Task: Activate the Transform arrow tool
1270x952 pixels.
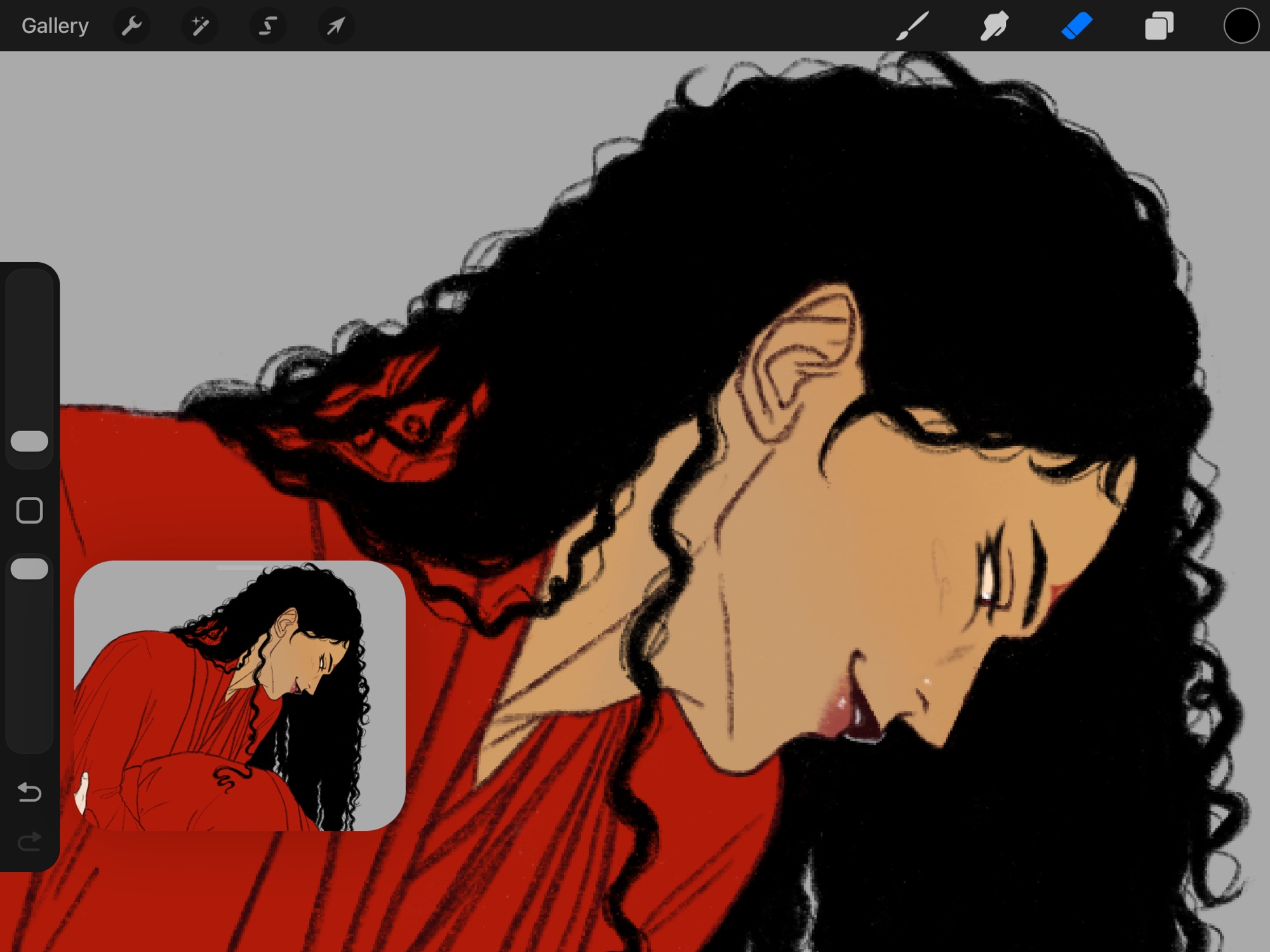Action: tap(335, 26)
